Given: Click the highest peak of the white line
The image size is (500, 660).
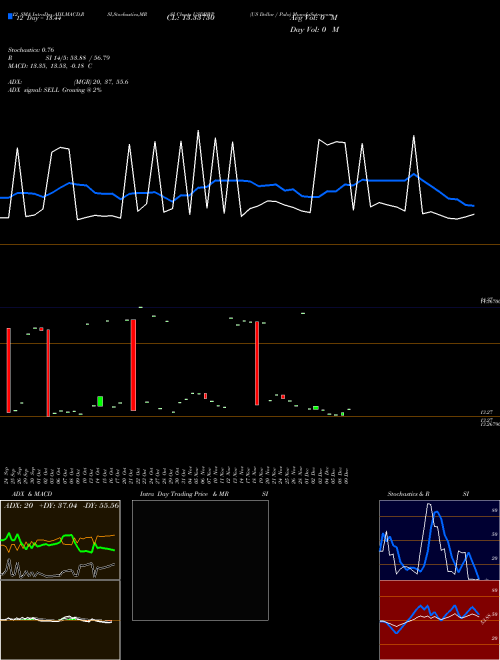Looking at the screenshot, I should click(198, 131).
